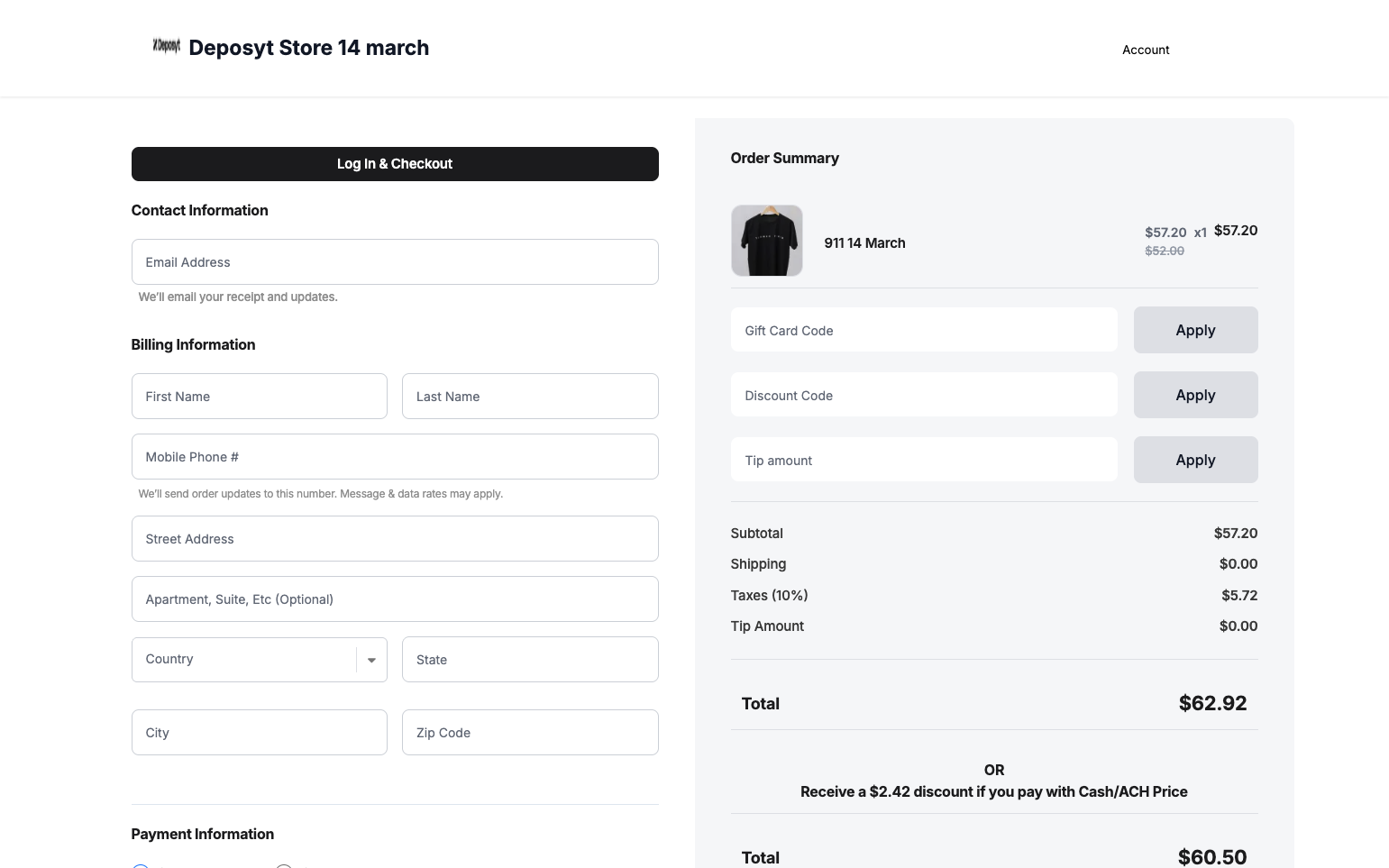1389x868 pixels.
Task: Click the Zip Code field
Action: (x=530, y=733)
